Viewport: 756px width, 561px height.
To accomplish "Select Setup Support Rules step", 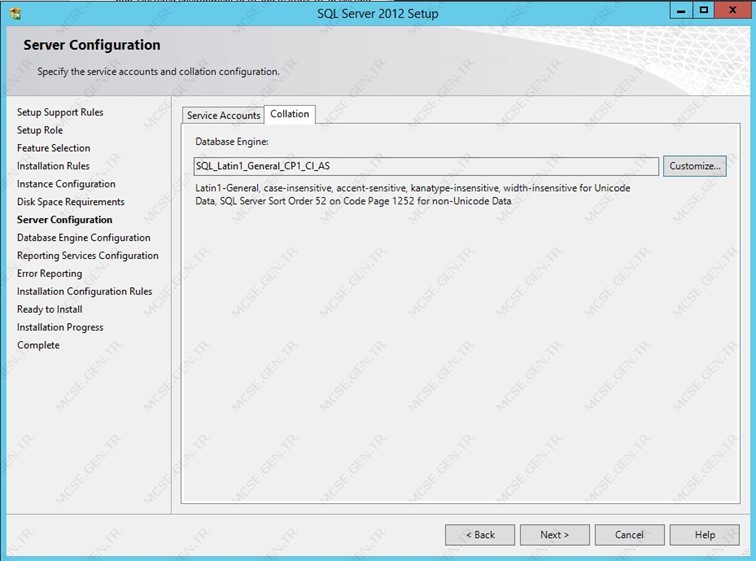I will tap(60, 112).
